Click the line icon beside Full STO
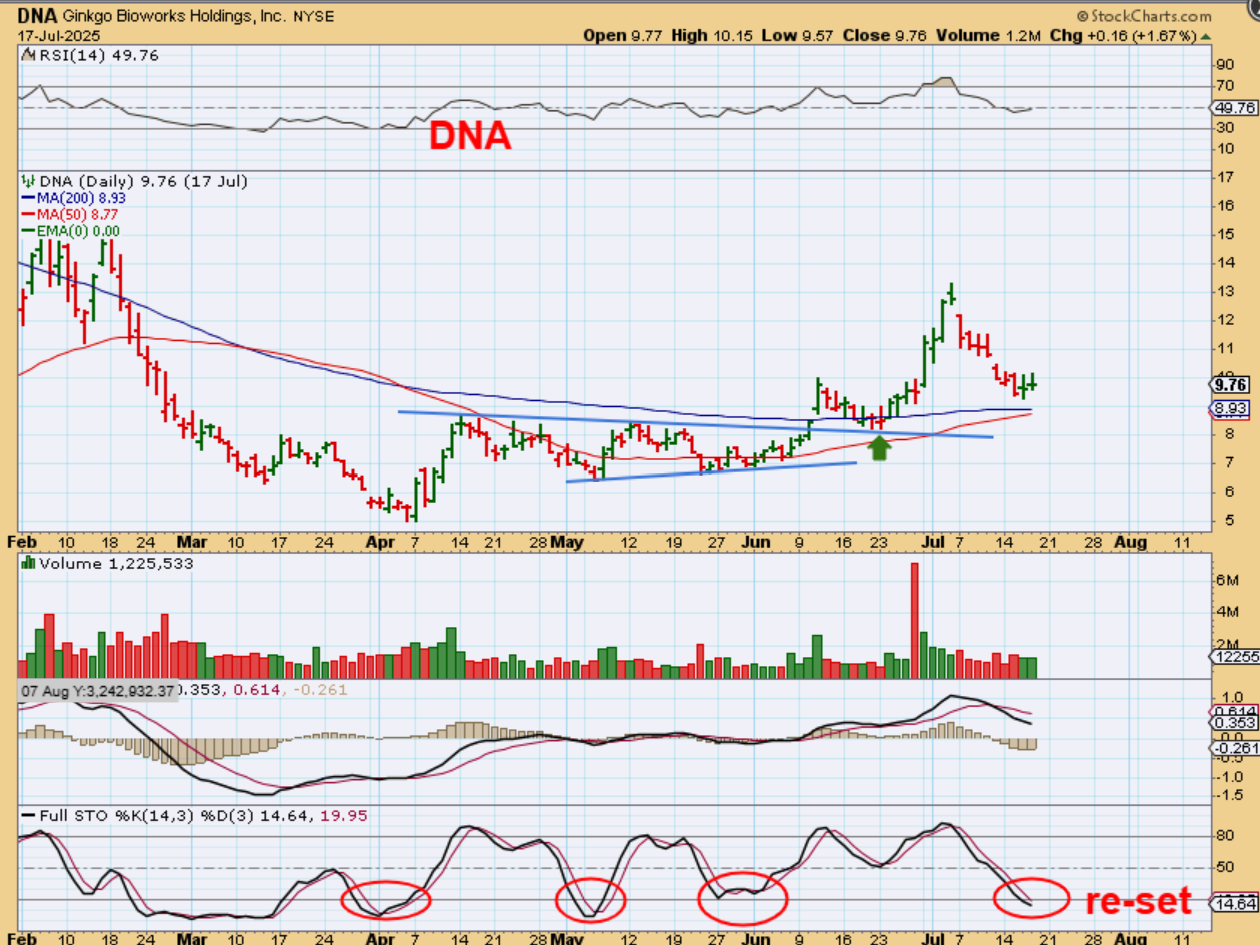Screen dimensions: 1260x945 pyautogui.click(x=28, y=816)
